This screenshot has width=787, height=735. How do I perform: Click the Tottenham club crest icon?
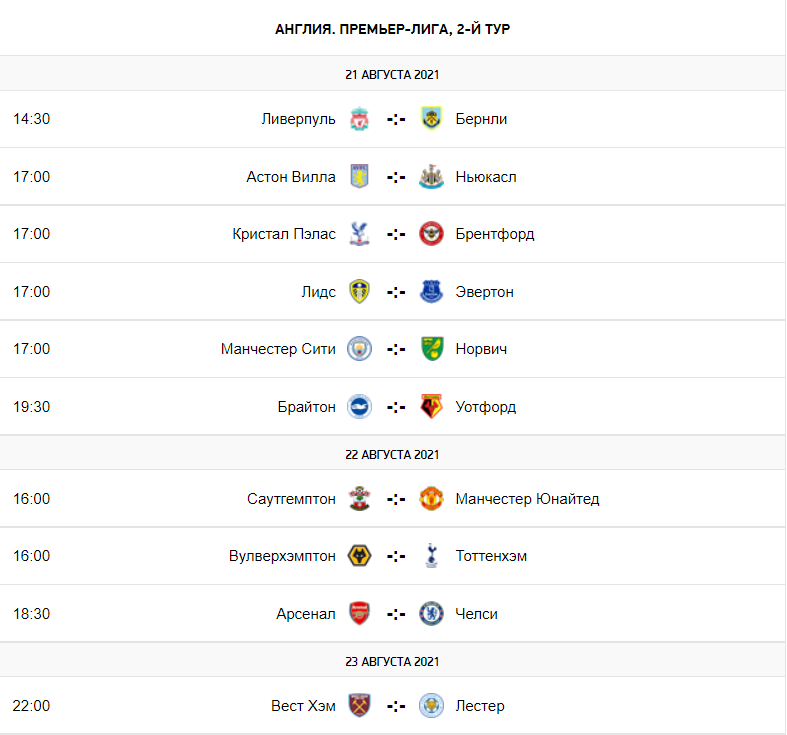coord(432,556)
